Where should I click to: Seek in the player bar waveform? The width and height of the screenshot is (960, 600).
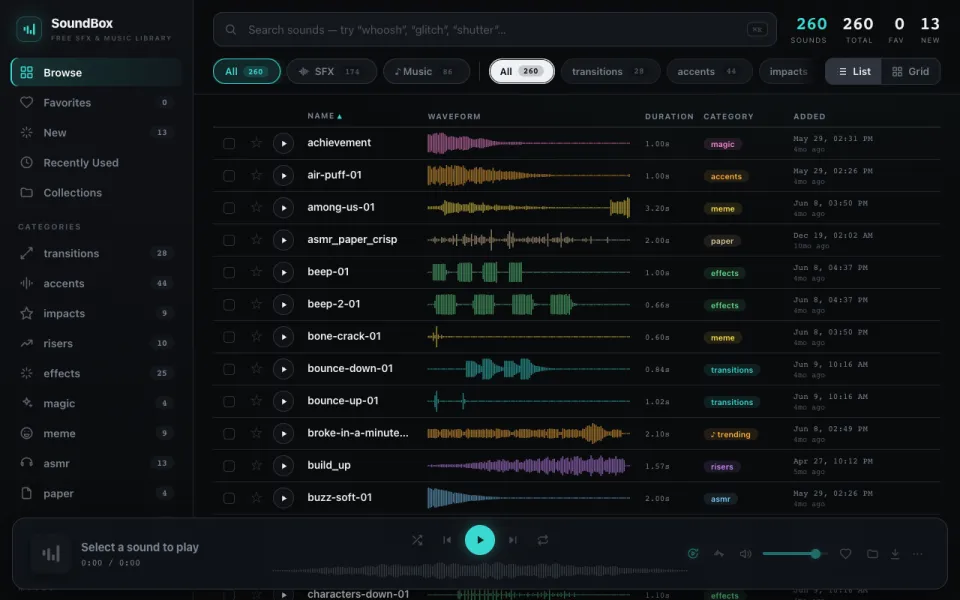(x=480, y=571)
